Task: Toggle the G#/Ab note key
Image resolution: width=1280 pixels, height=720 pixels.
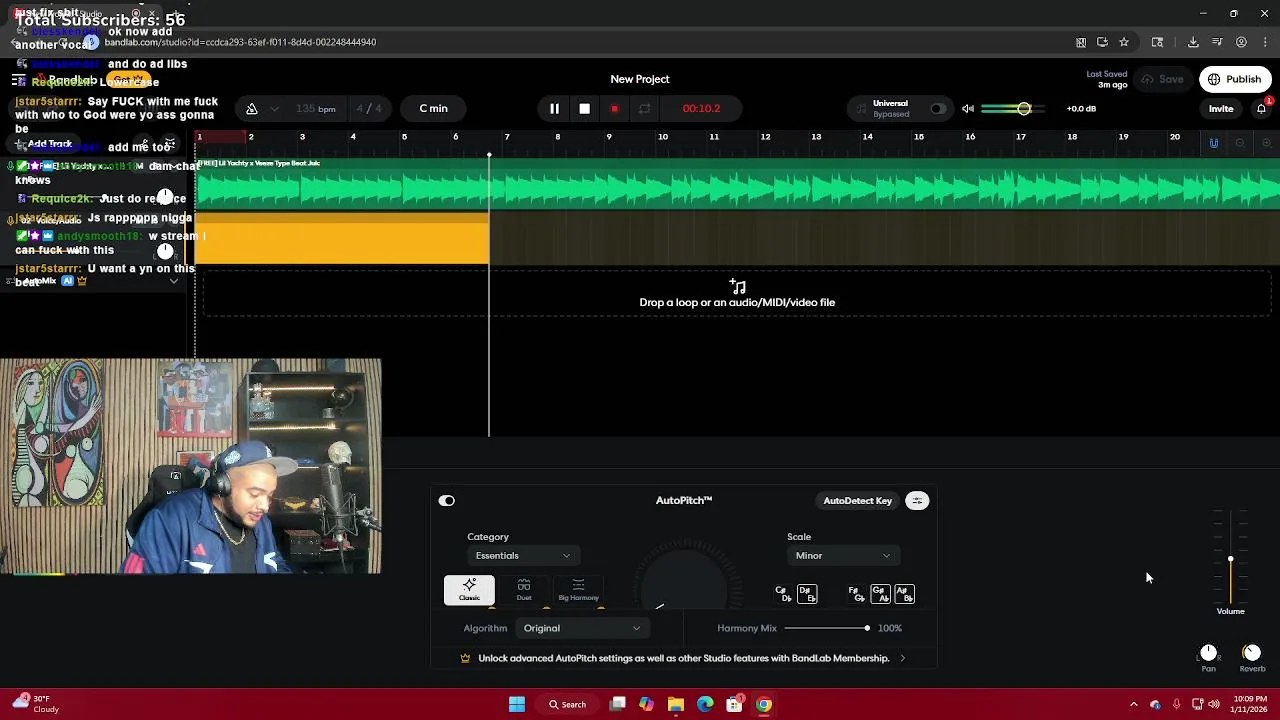Action: [880, 594]
